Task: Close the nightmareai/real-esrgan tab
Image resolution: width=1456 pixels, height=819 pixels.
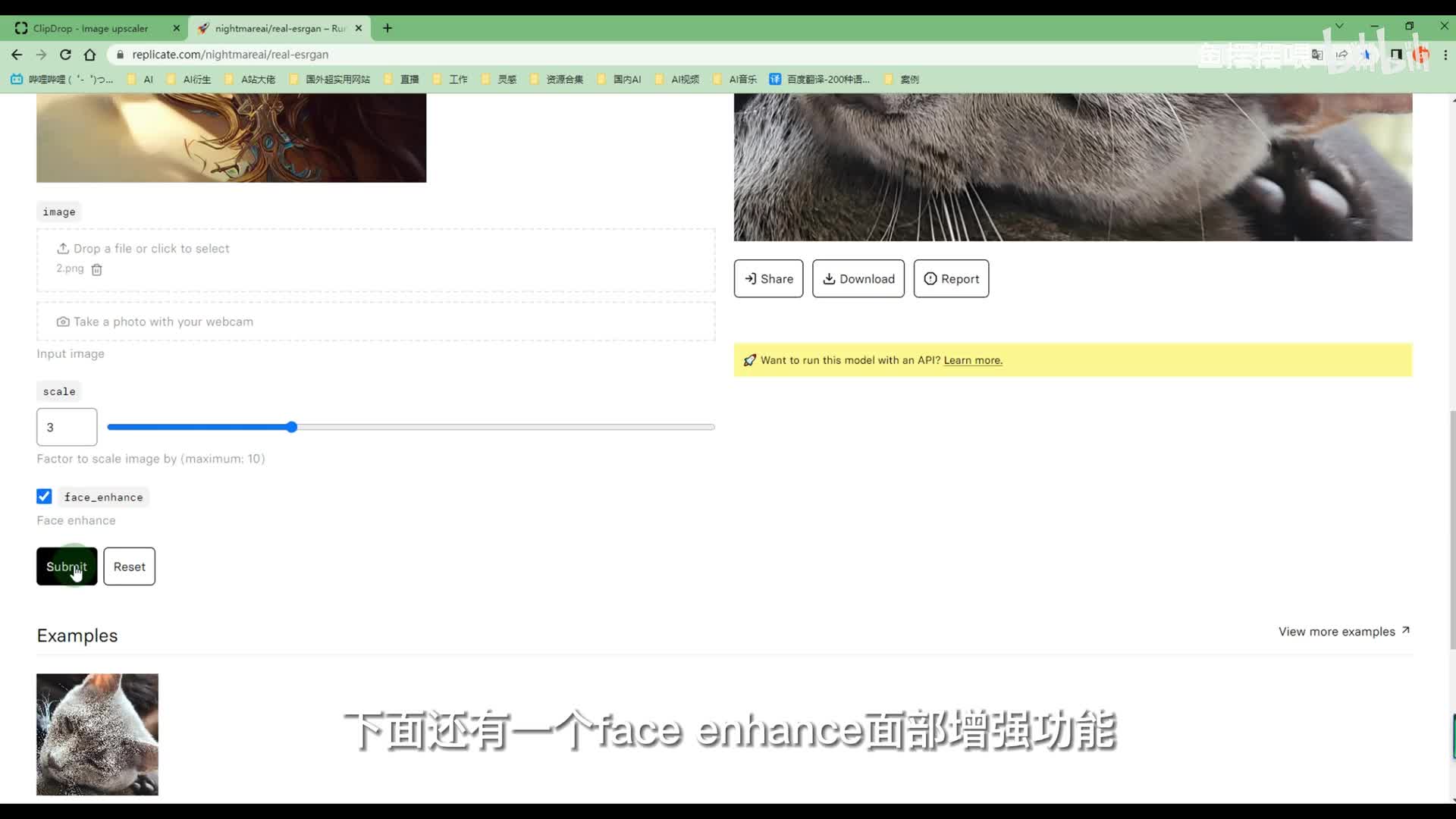Action: point(359,28)
